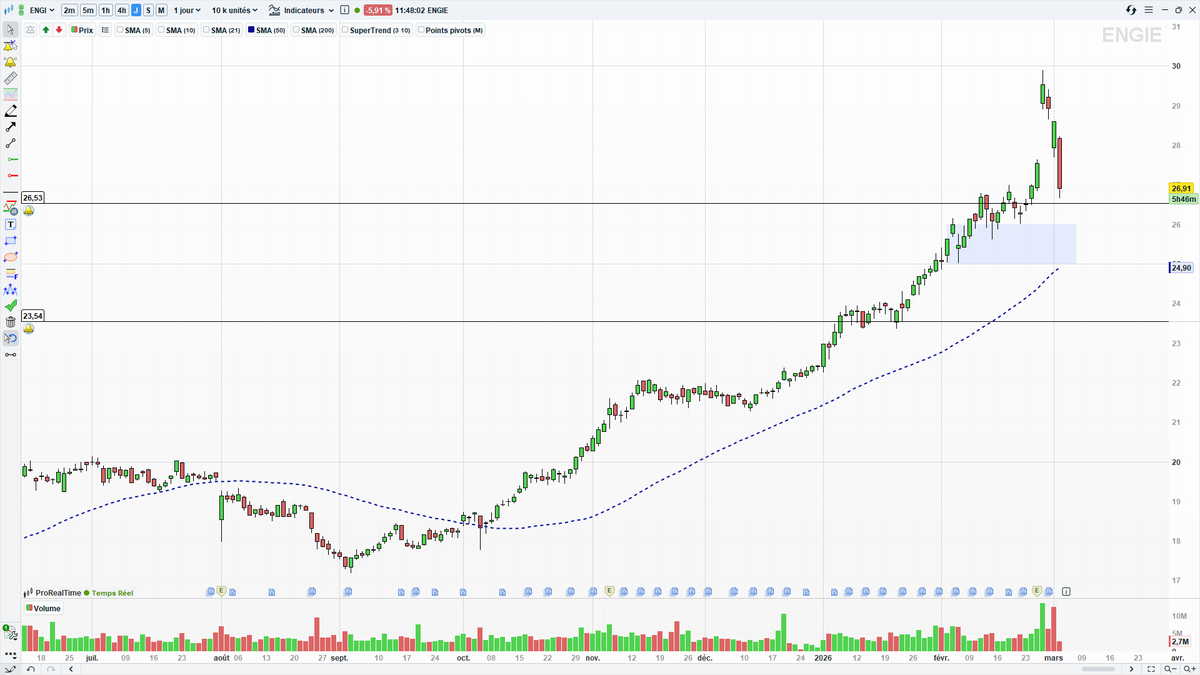Click the zoom out magnifier bottom right
1200x675 pixels.
click(1170, 669)
